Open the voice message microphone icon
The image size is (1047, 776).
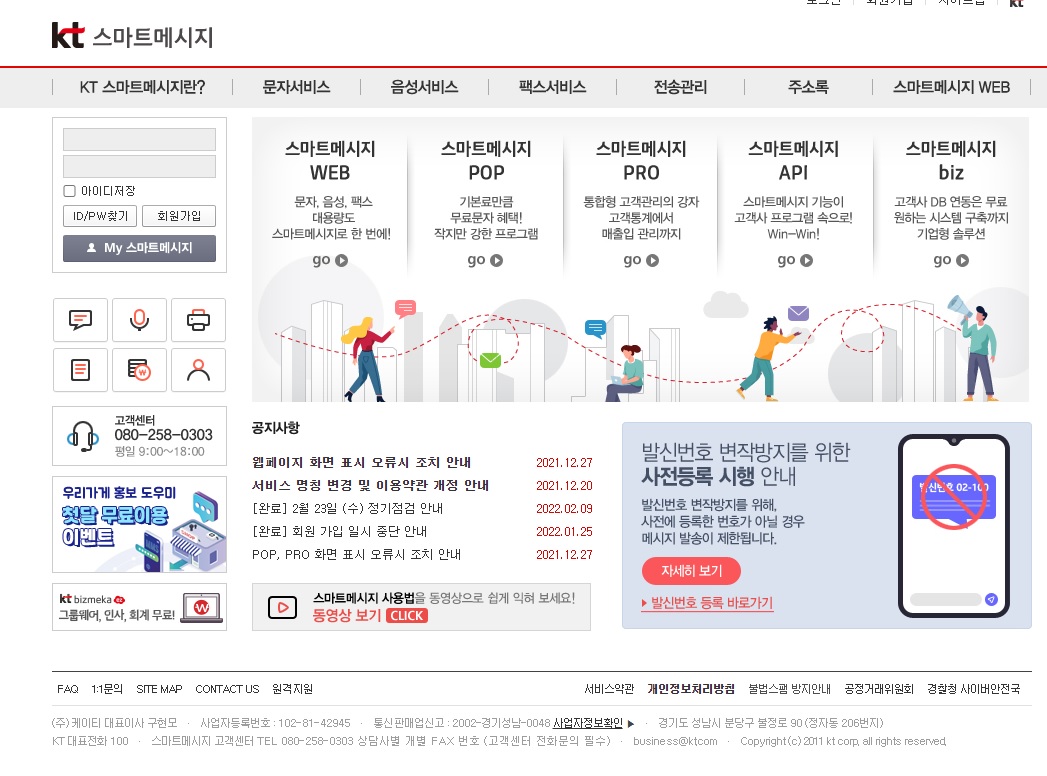point(139,320)
